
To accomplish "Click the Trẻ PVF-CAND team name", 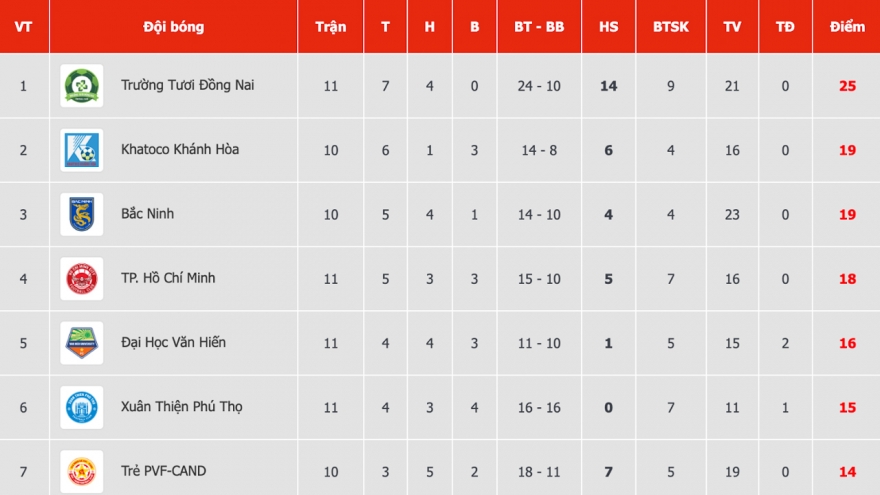I will pos(163,470).
